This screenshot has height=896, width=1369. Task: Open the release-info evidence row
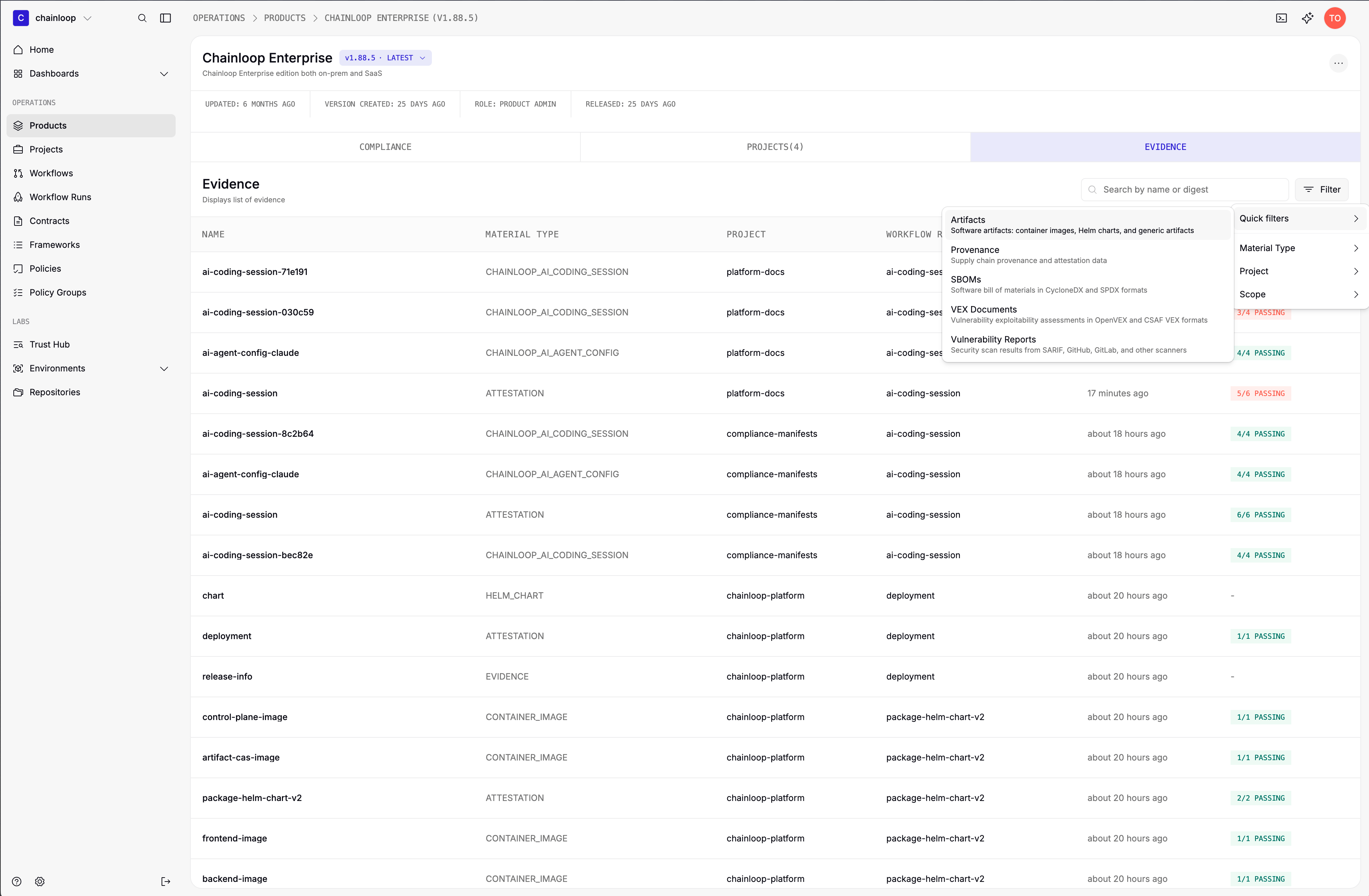coord(775,677)
